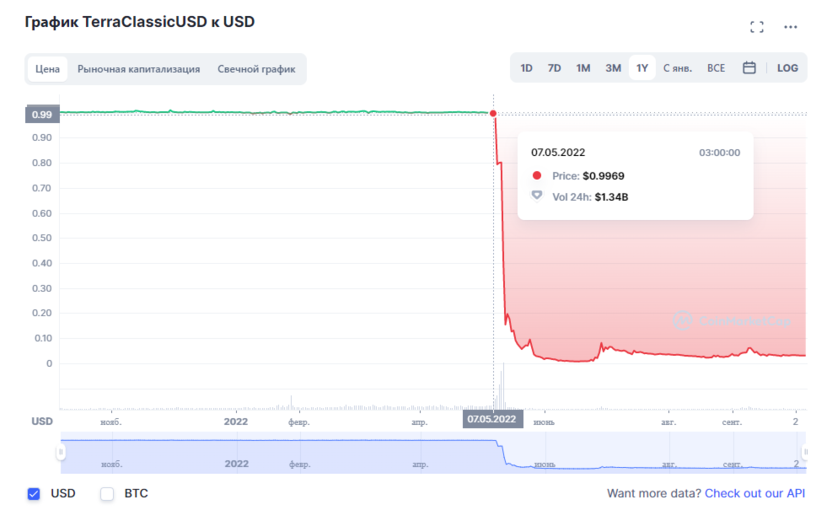Click the Vol 24h: $1.34B tooltip value
The height and width of the screenshot is (521, 832).
(590, 197)
